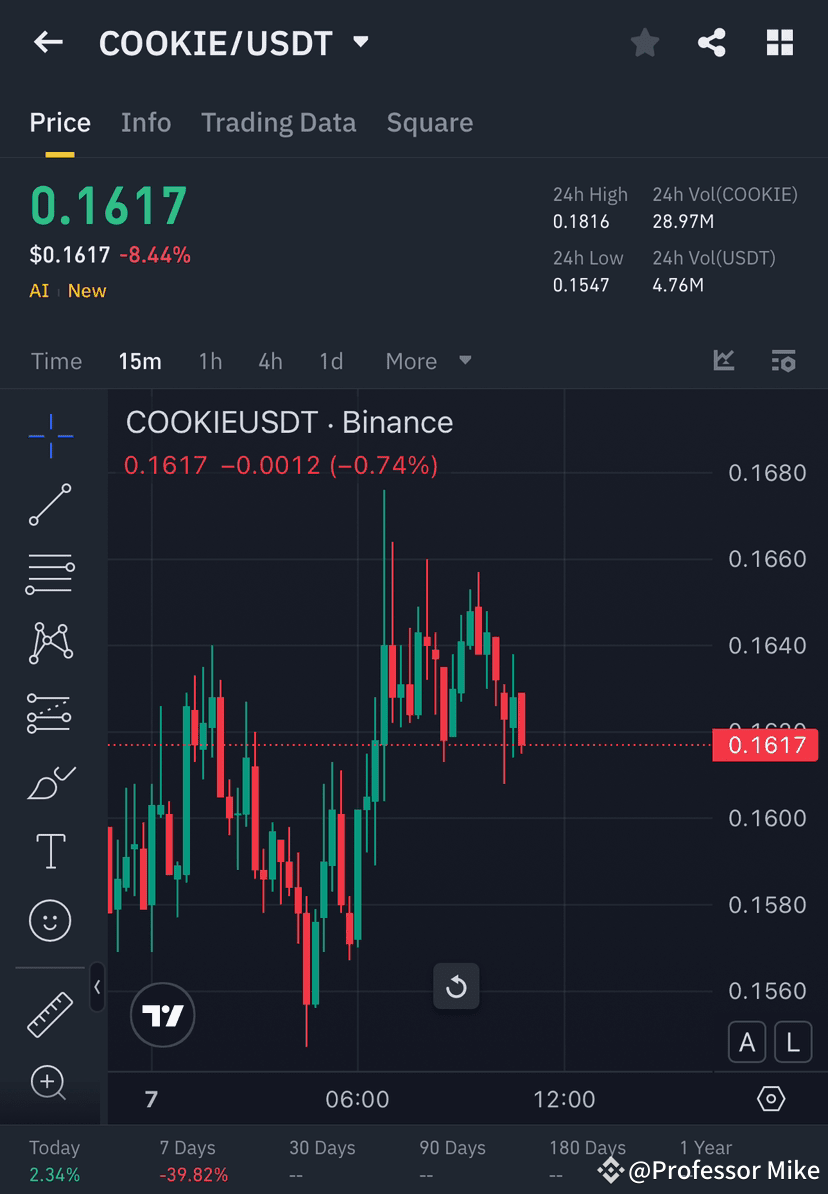Switch timeframe to 1h

point(210,361)
